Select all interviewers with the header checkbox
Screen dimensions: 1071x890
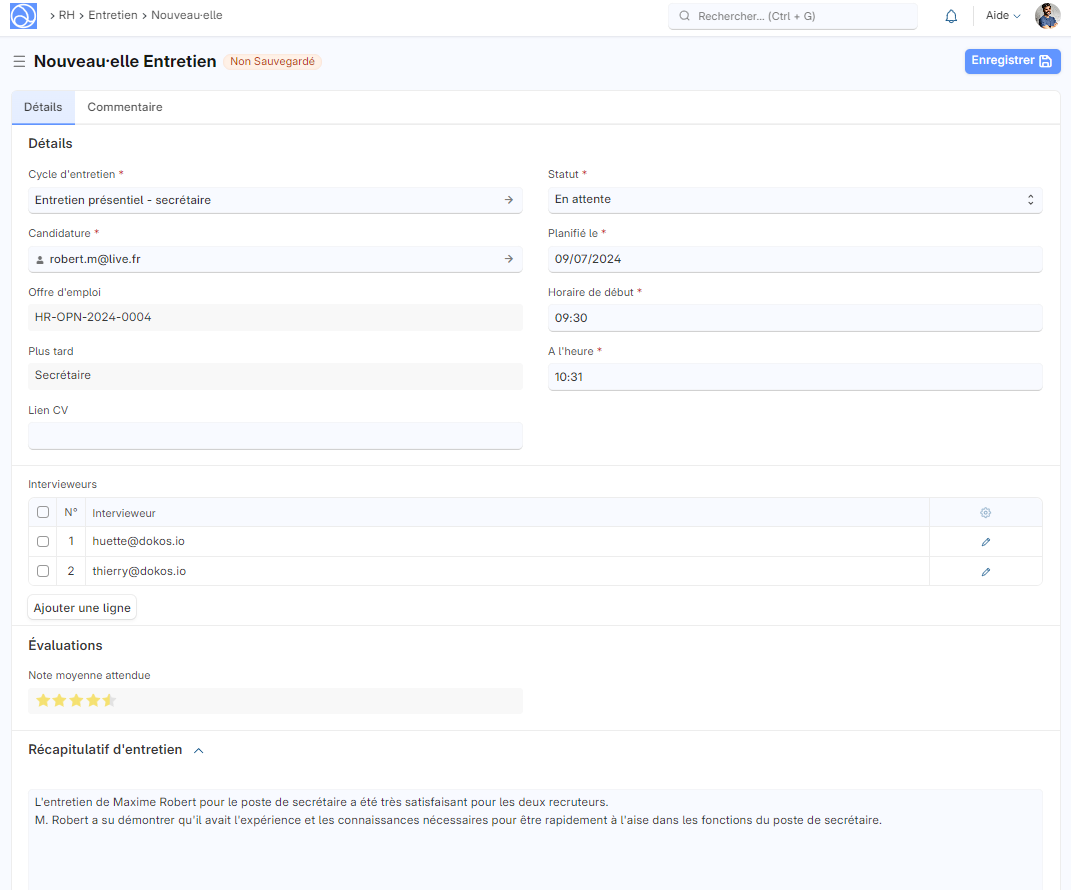coord(43,512)
